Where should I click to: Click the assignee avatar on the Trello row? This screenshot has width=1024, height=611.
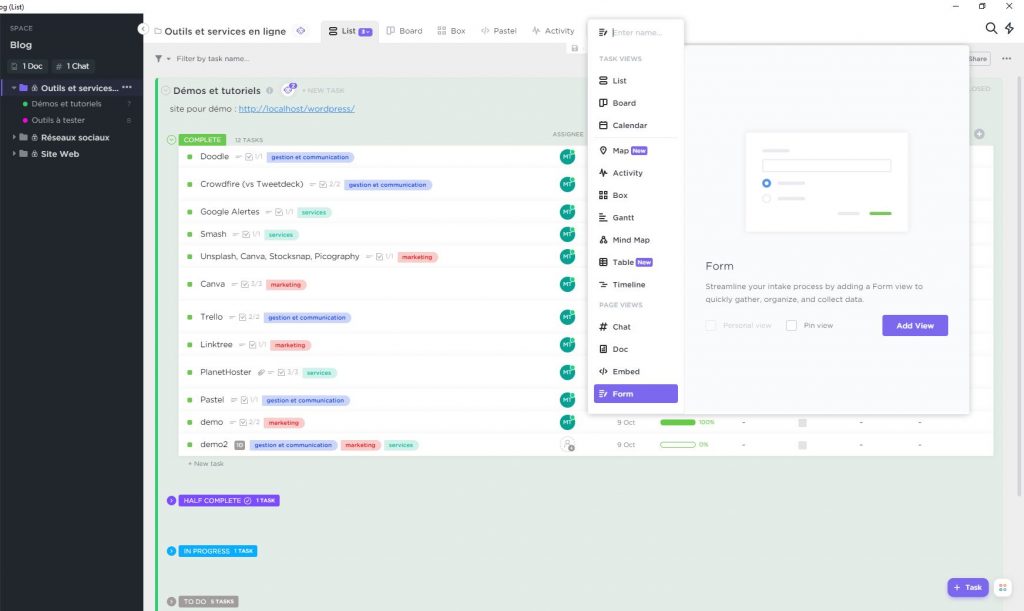[567, 317]
